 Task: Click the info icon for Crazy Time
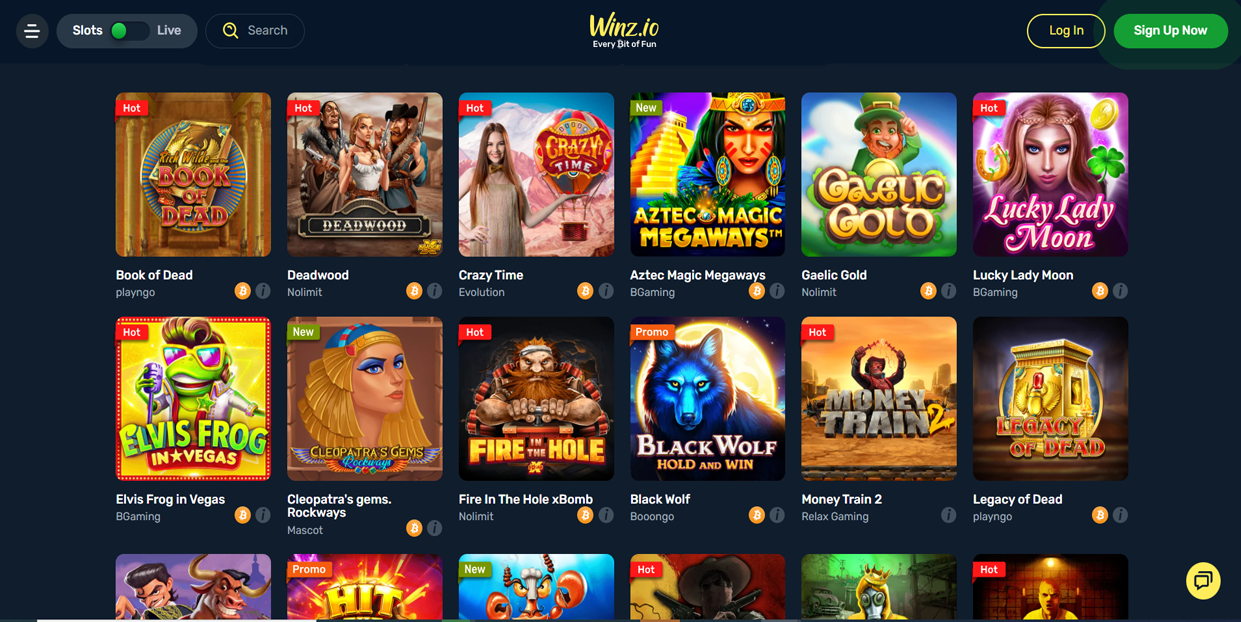(x=606, y=291)
